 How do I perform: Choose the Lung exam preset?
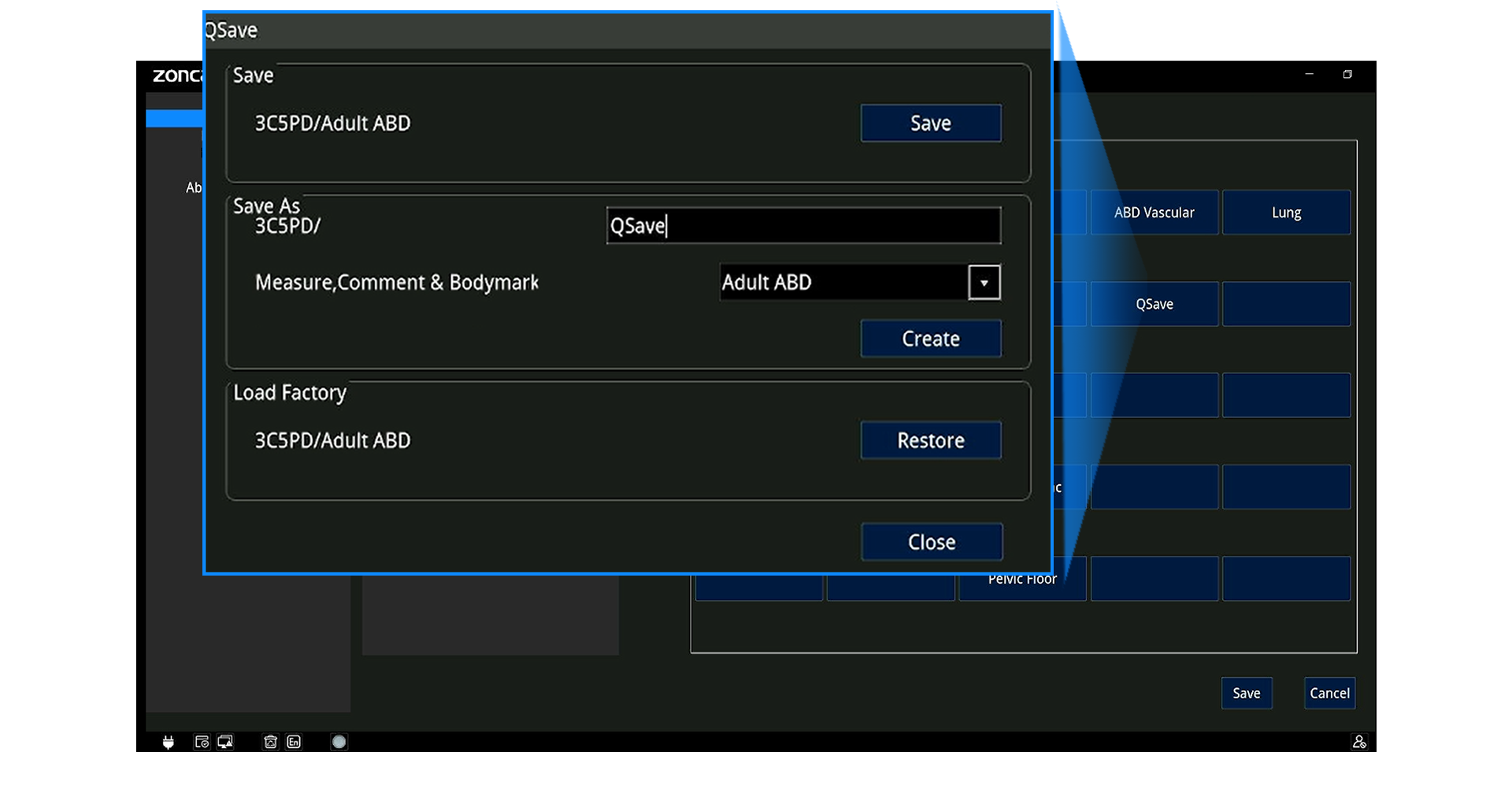coord(1286,213)
